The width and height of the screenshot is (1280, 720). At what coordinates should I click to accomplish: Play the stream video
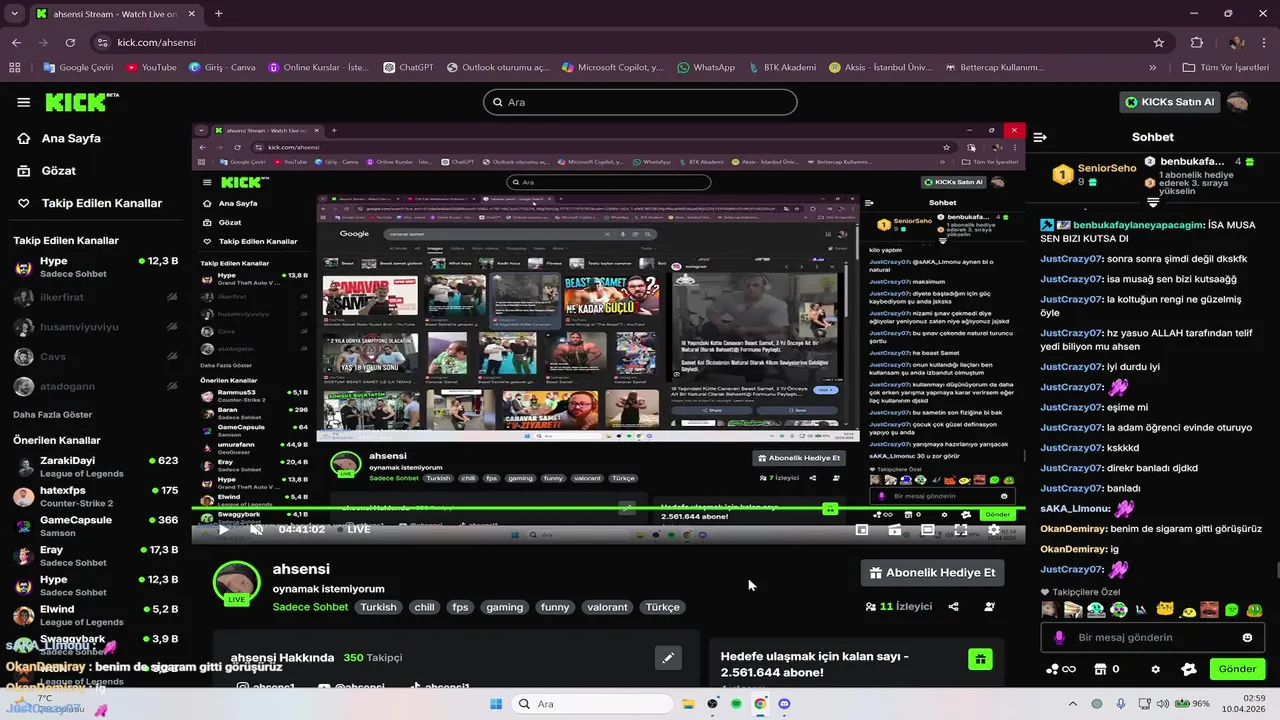pos(223,529)
